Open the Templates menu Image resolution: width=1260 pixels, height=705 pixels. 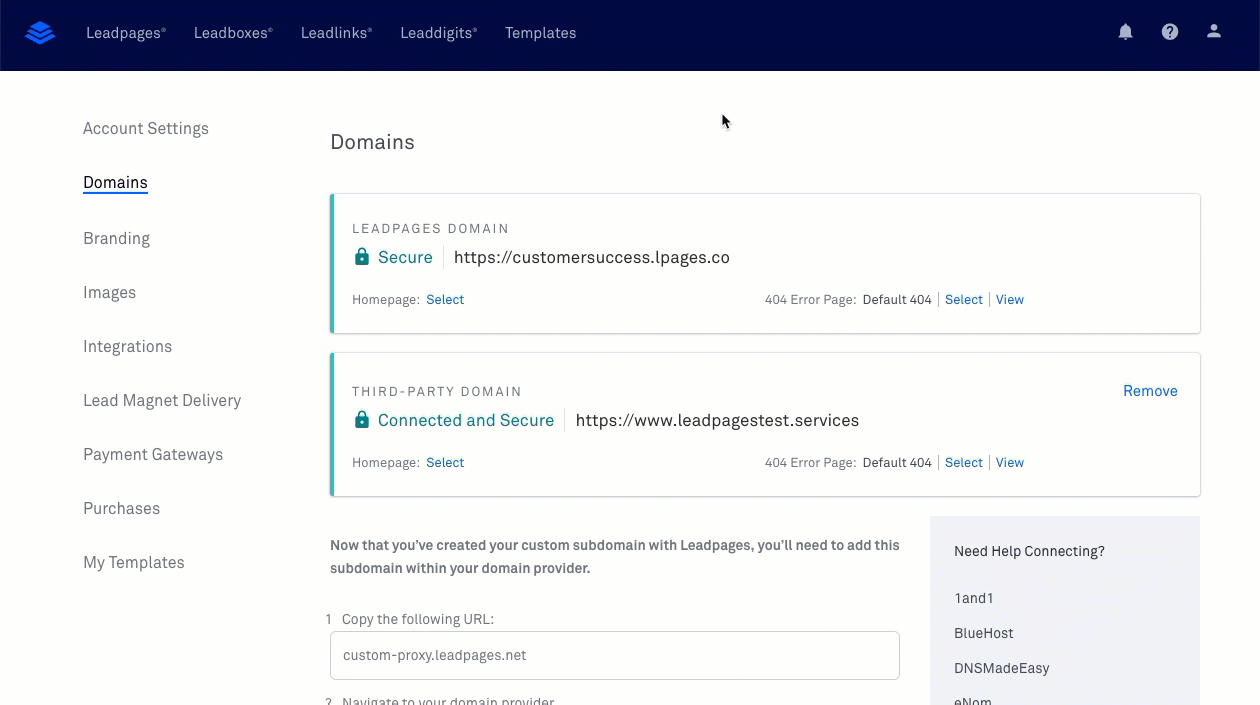(540, 33)
